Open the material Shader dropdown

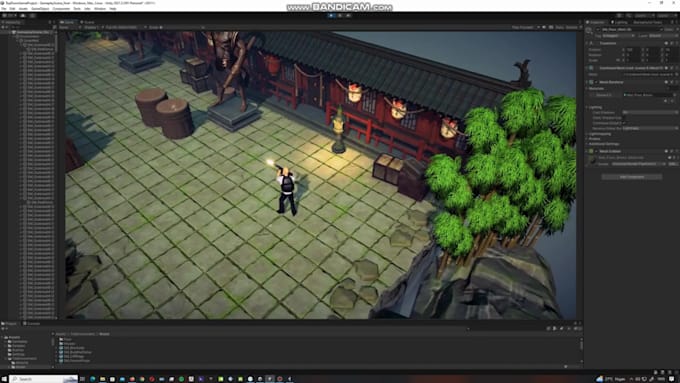[639, 164]
